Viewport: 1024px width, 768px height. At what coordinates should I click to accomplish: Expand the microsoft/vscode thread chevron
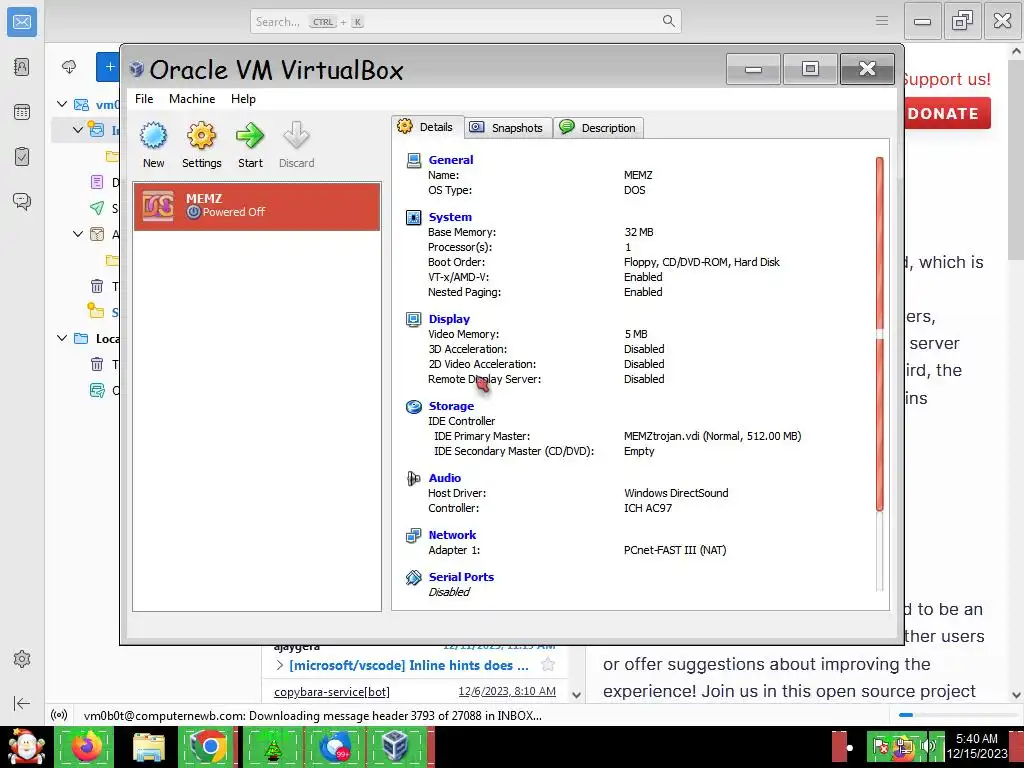(x=280, y=665)
